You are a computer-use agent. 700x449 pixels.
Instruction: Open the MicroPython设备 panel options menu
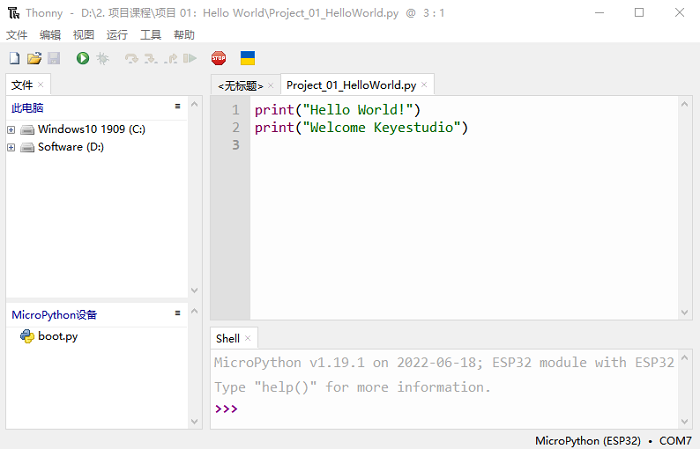click(x=177, y=314)
